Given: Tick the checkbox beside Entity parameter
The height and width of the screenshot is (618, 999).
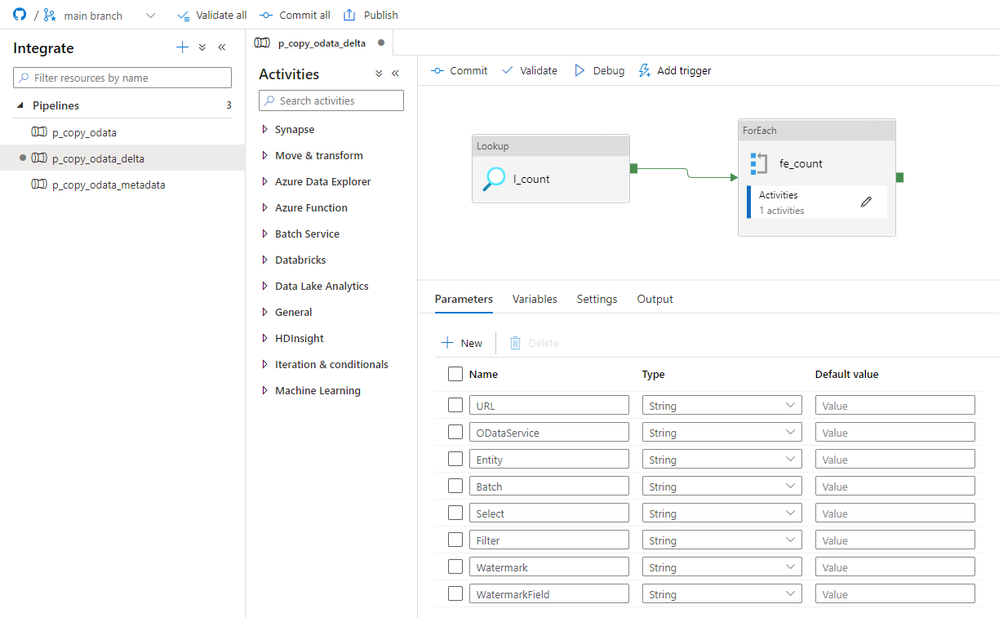Looking at the screenshot, I should 455,459.
